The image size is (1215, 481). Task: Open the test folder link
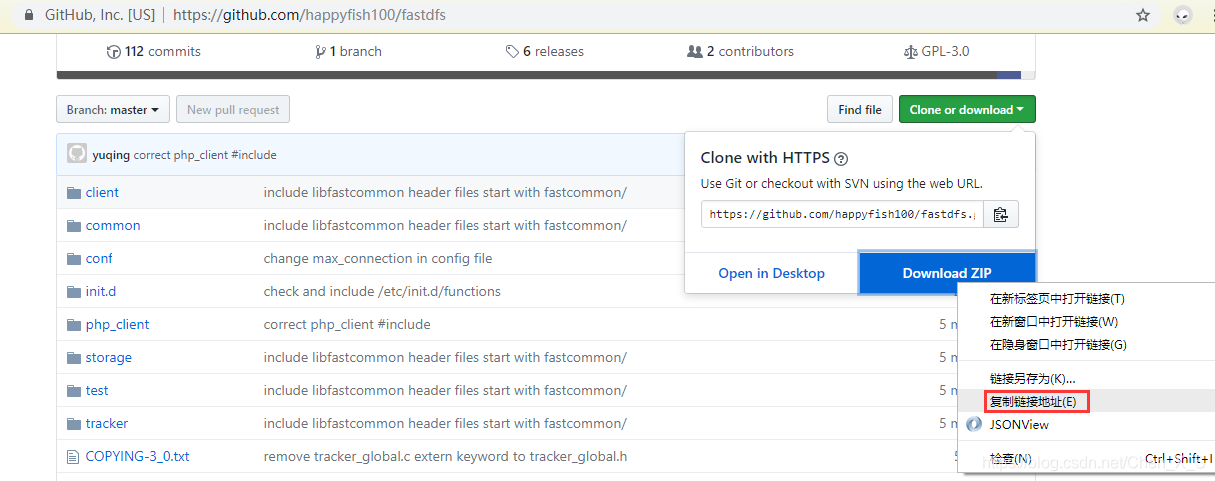point(97,391)
